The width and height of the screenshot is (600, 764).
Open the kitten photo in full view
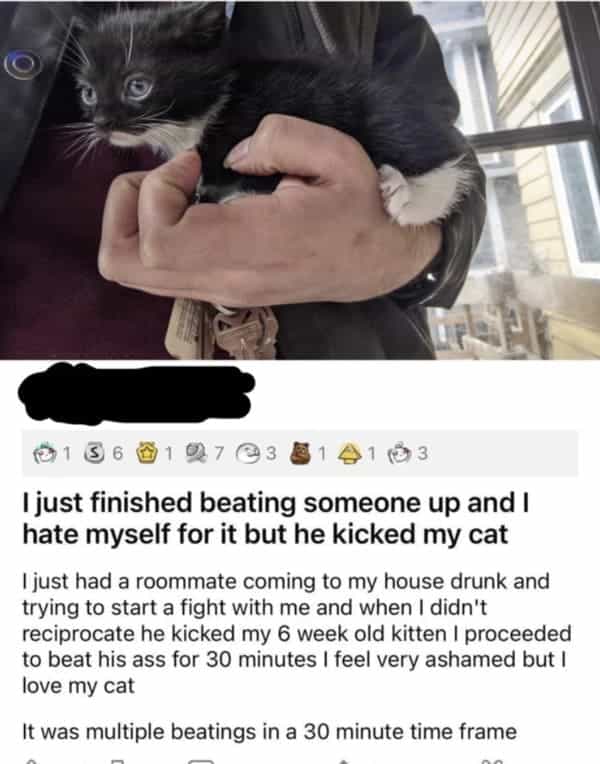pos(300,180)
